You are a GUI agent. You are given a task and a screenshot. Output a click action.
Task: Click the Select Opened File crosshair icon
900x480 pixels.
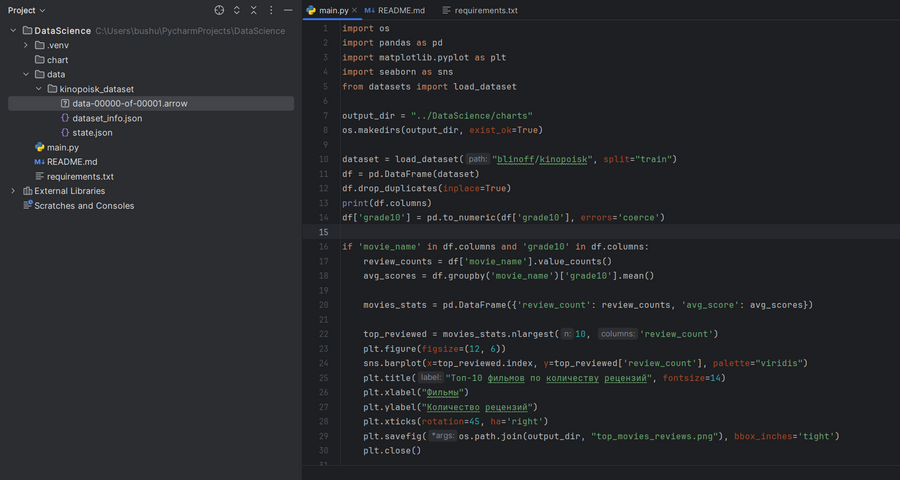click(219, 10)
